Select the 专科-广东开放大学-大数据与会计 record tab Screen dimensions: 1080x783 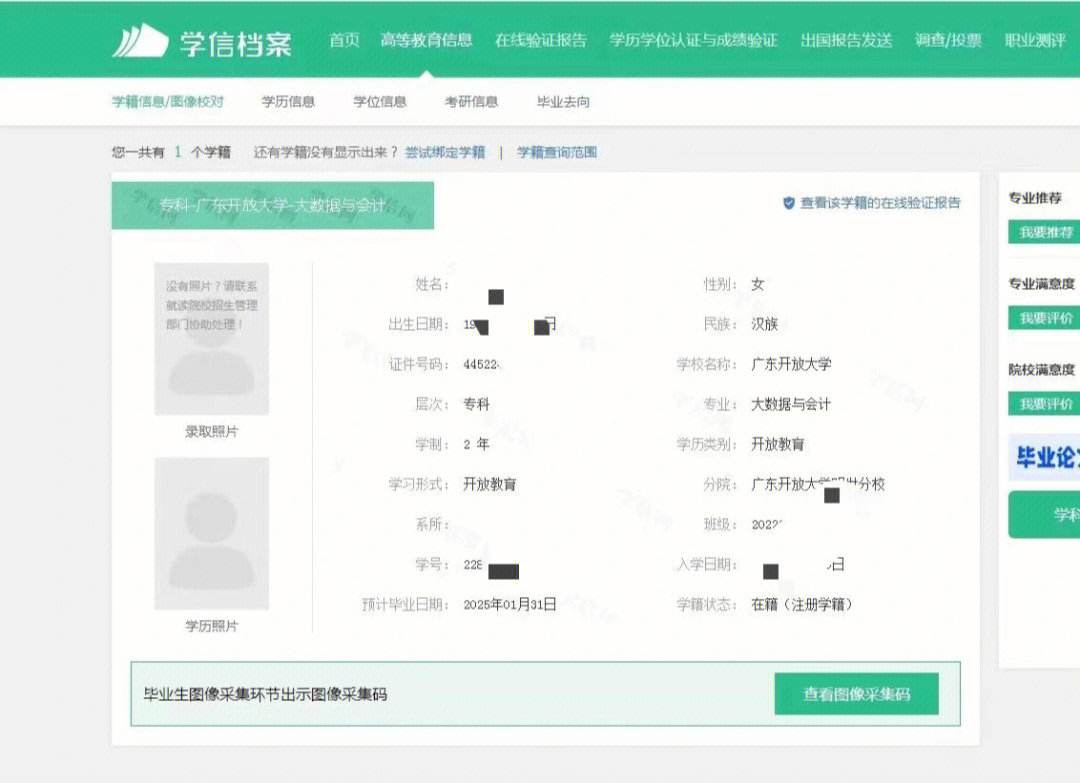[273, 205]
